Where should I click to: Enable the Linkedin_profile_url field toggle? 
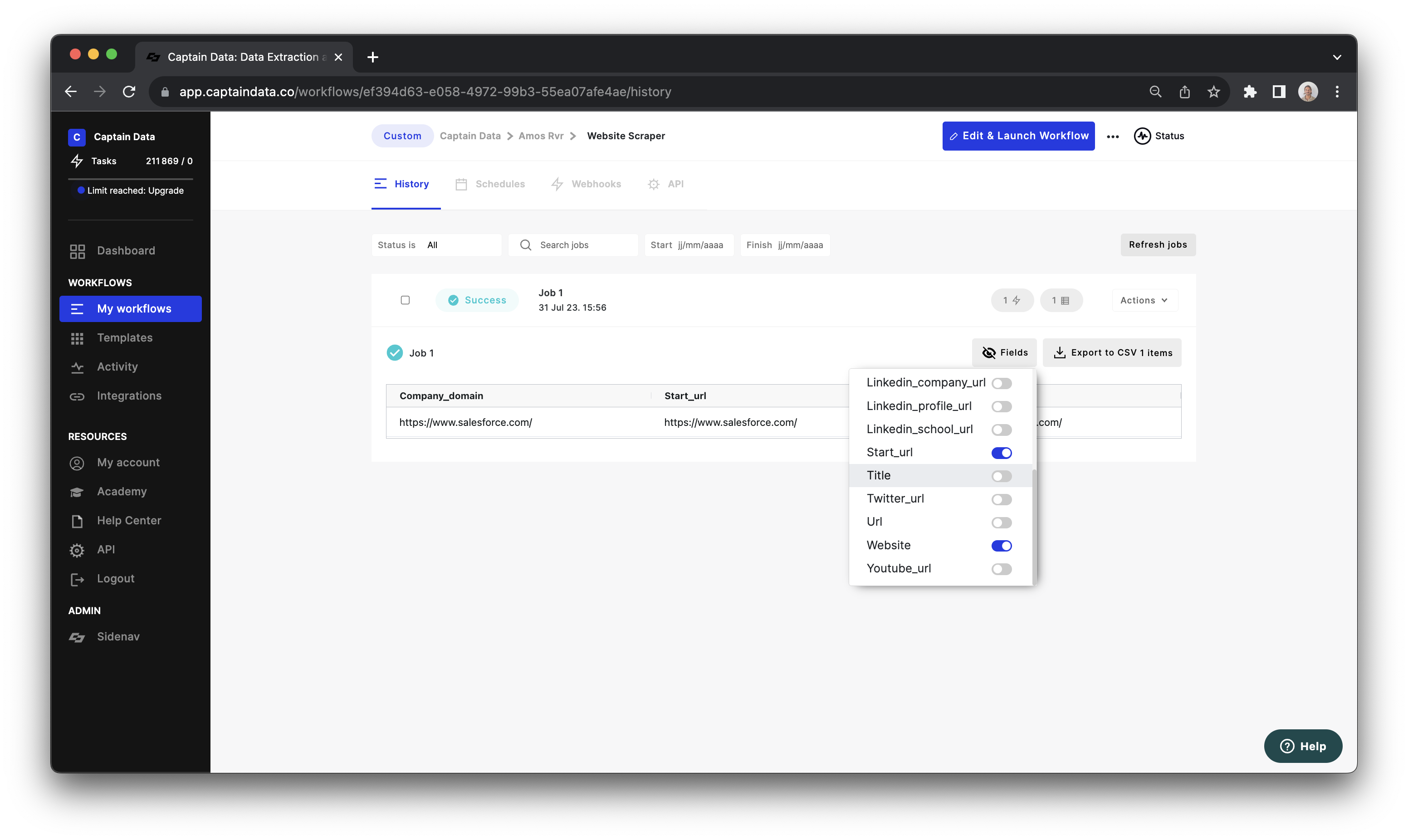(1001, 406)
